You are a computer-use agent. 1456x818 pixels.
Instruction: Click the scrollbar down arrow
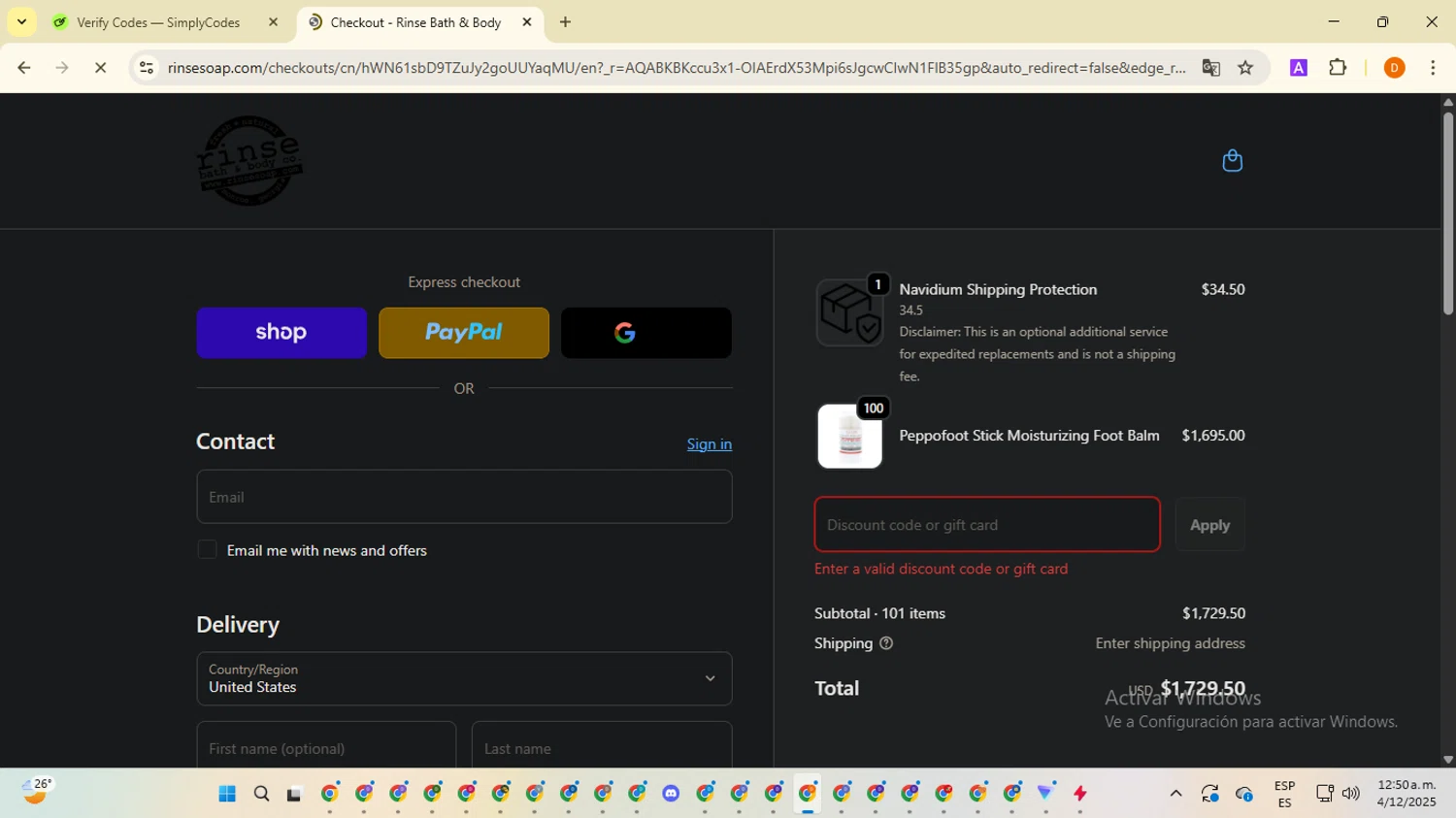pyautogui.click(x=1447, y=760)
